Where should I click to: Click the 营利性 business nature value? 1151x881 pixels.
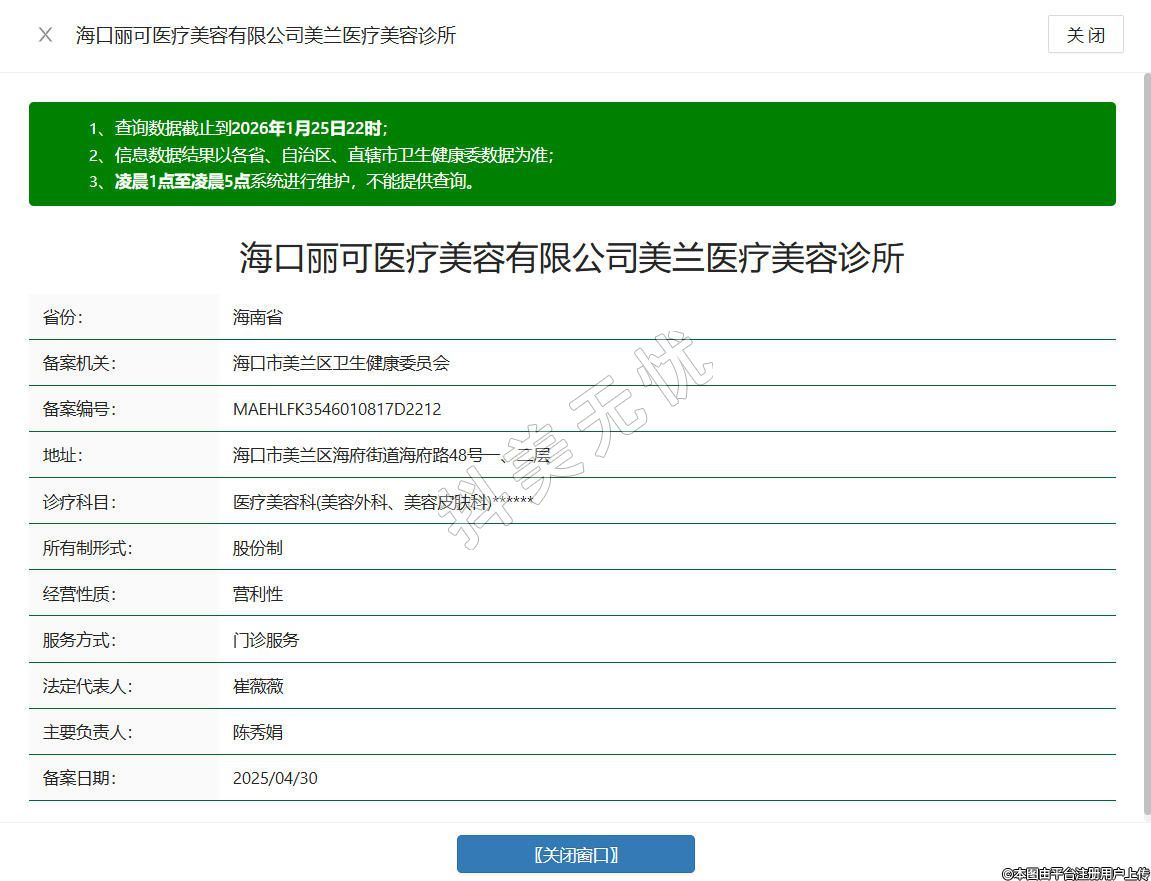click(x=258, y=594)
